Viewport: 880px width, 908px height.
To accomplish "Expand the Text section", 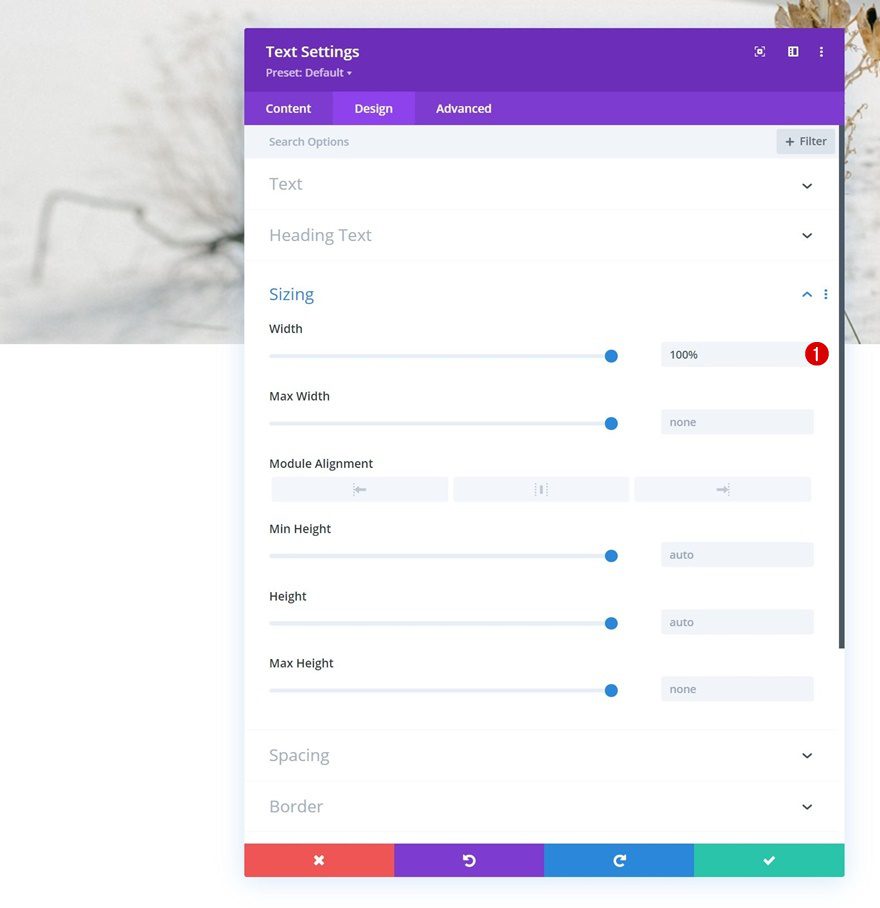I will (x=541, y=184).
